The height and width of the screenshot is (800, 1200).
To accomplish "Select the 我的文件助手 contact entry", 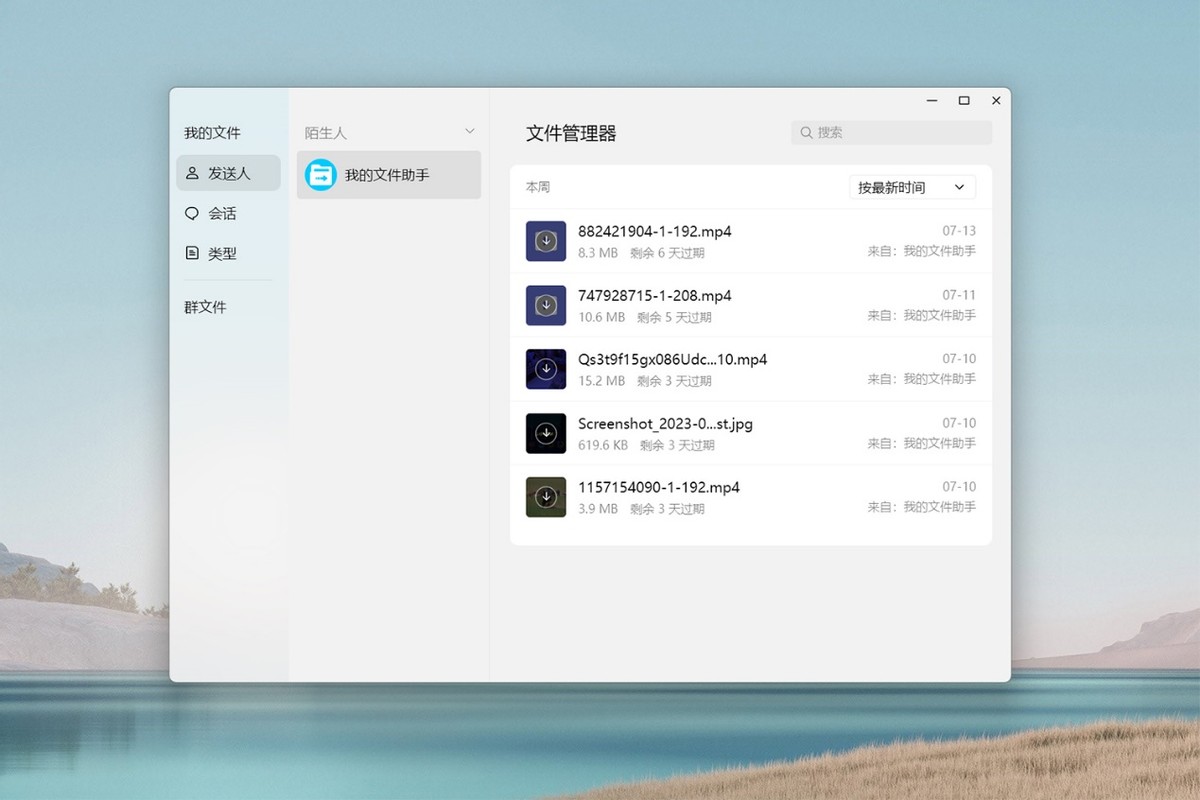I will tap(388, 174).
